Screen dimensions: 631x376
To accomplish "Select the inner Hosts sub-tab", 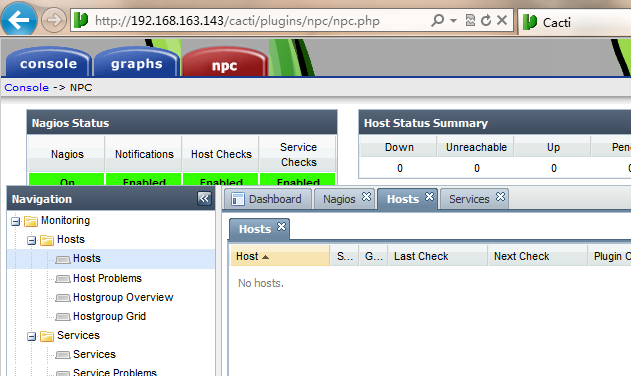I will tap(255, 229).
